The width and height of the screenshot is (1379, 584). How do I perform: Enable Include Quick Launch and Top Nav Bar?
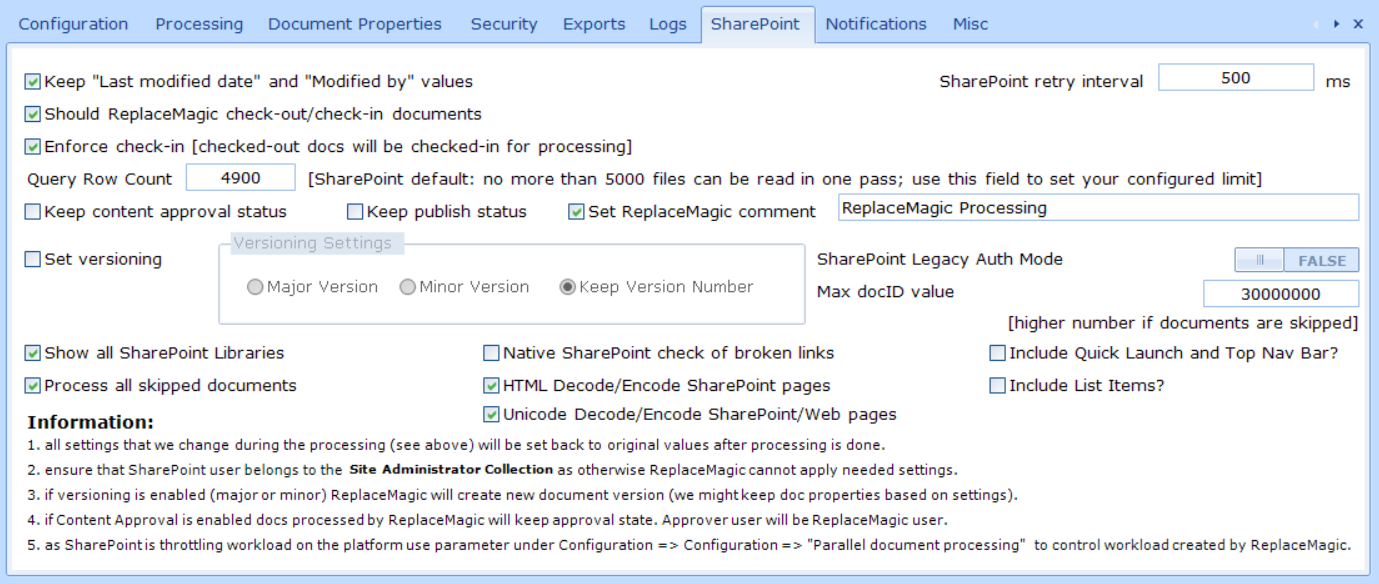coord(997,353)
